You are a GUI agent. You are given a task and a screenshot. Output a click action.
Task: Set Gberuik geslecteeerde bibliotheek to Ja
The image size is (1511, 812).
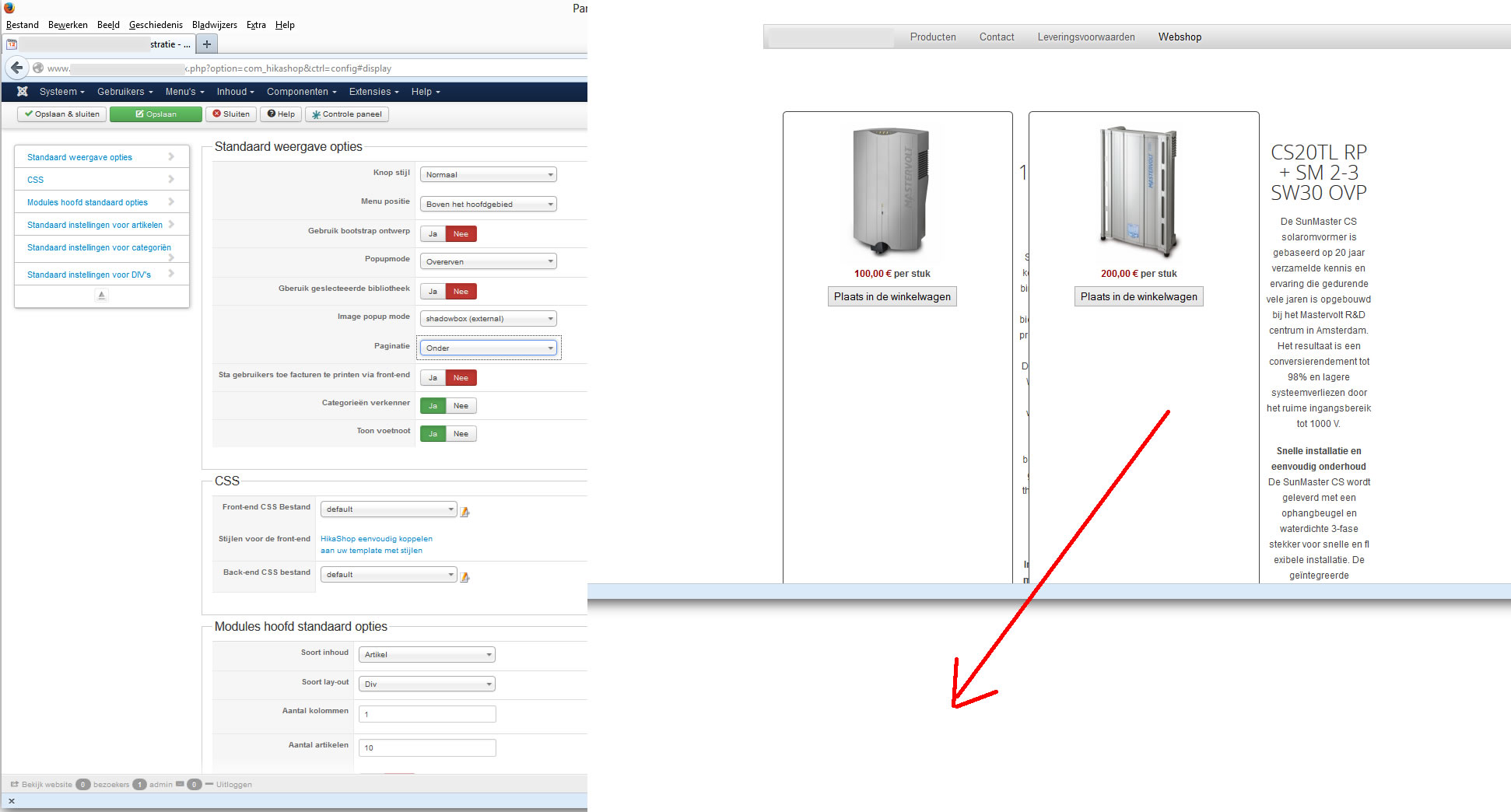click(x=433, y=292)
